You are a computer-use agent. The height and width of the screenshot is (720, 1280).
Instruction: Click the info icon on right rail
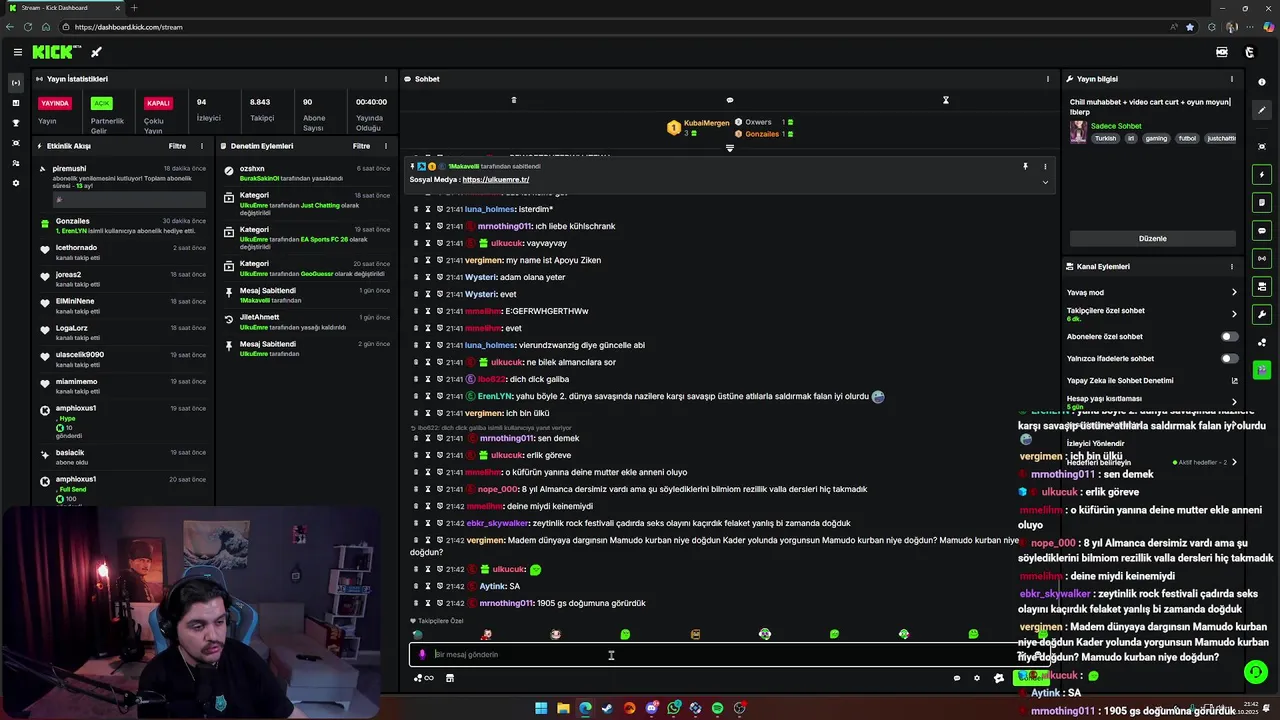1262,82
